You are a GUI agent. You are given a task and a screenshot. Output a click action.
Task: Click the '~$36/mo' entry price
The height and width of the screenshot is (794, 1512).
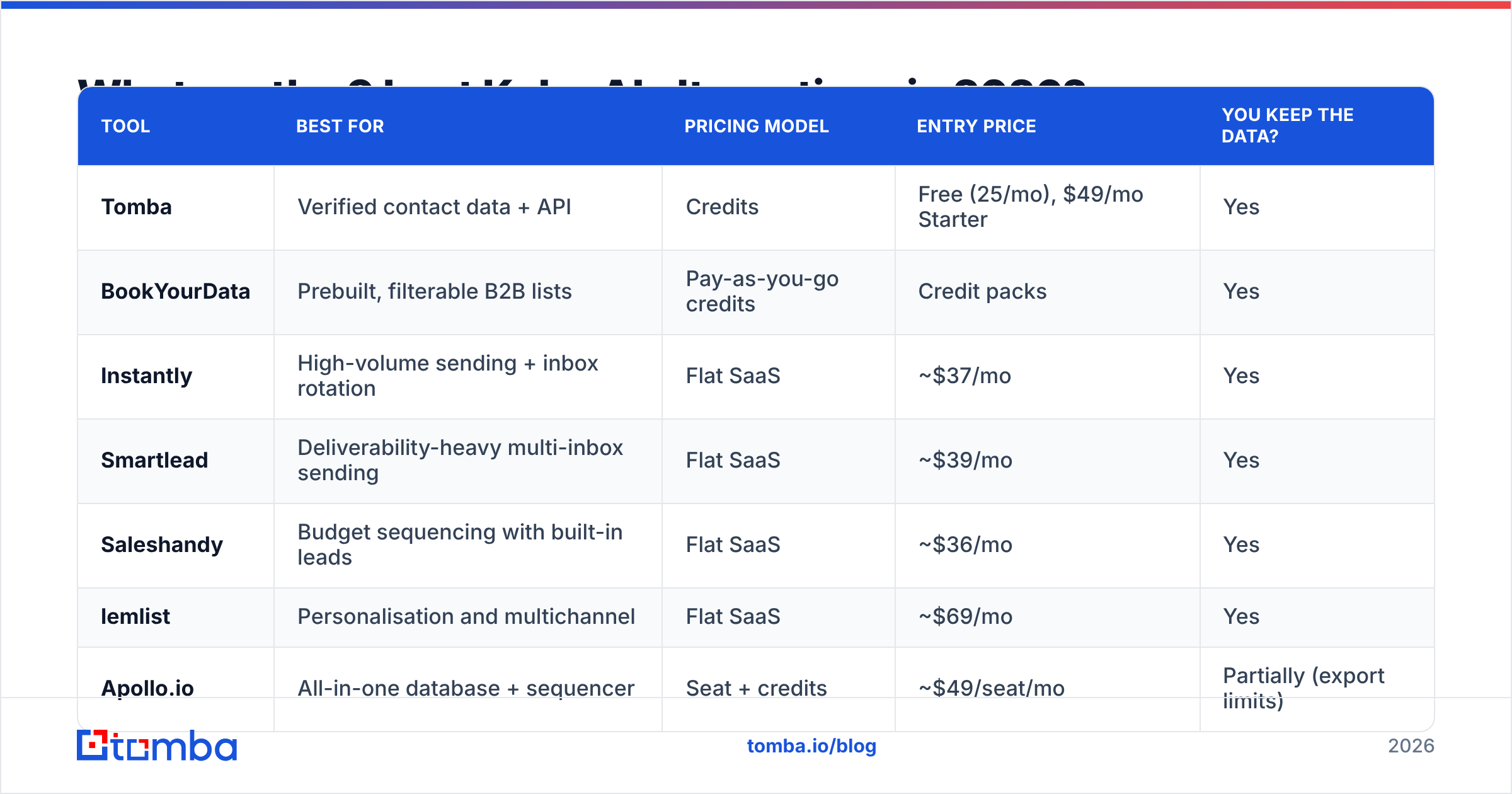[x=965, y=544]
